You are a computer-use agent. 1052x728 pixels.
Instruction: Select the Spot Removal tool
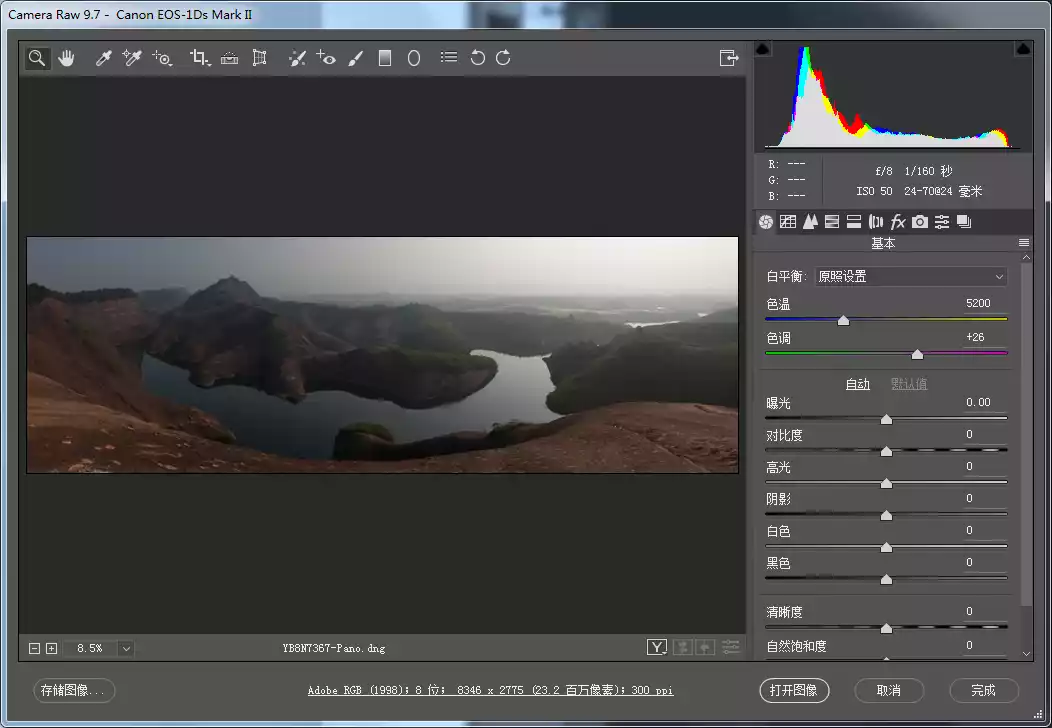[297, 58]
